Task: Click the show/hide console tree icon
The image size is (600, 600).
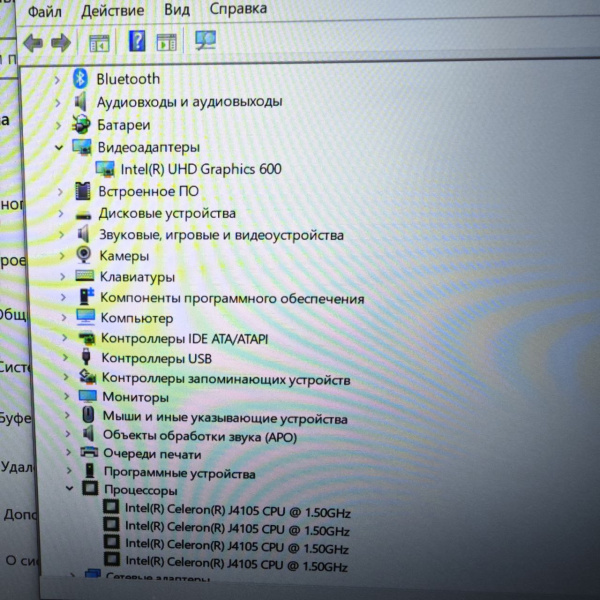Action: tap(99, 42)
